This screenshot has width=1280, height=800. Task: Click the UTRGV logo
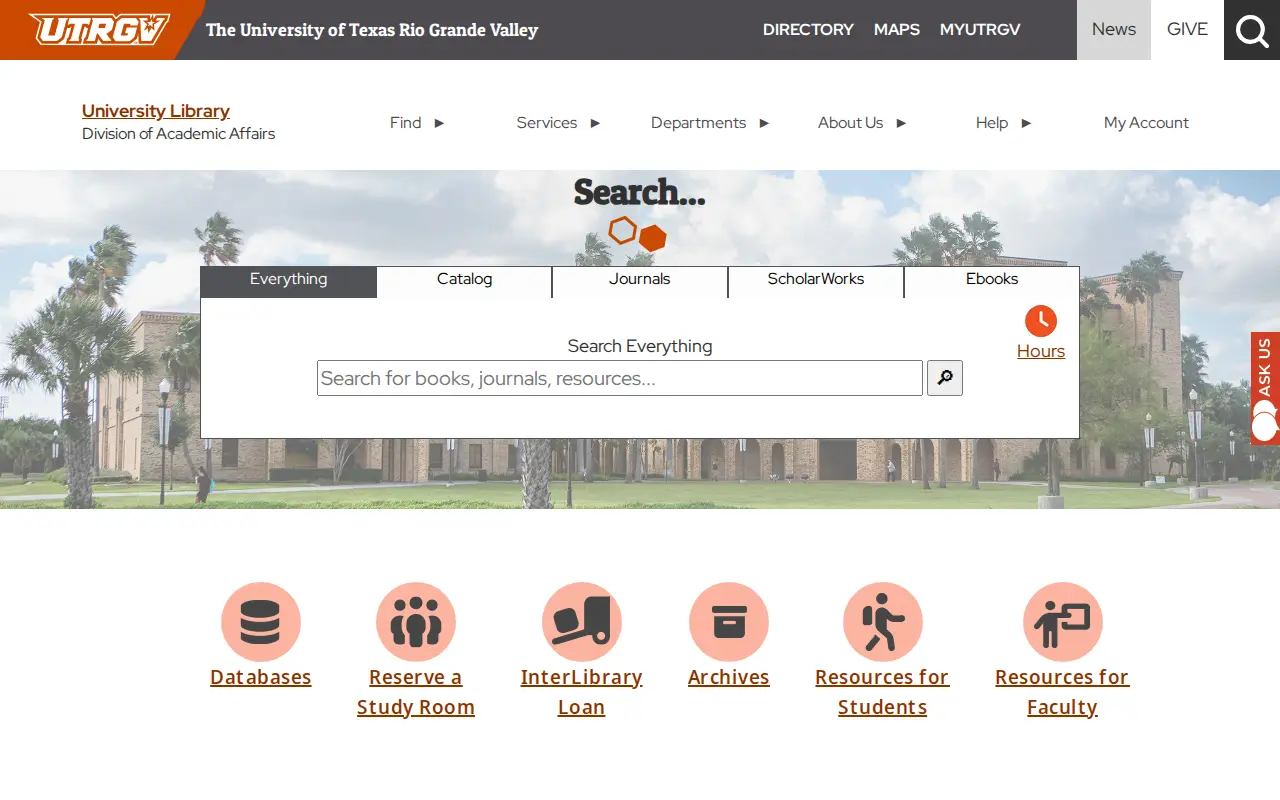[x=99, y=29]
